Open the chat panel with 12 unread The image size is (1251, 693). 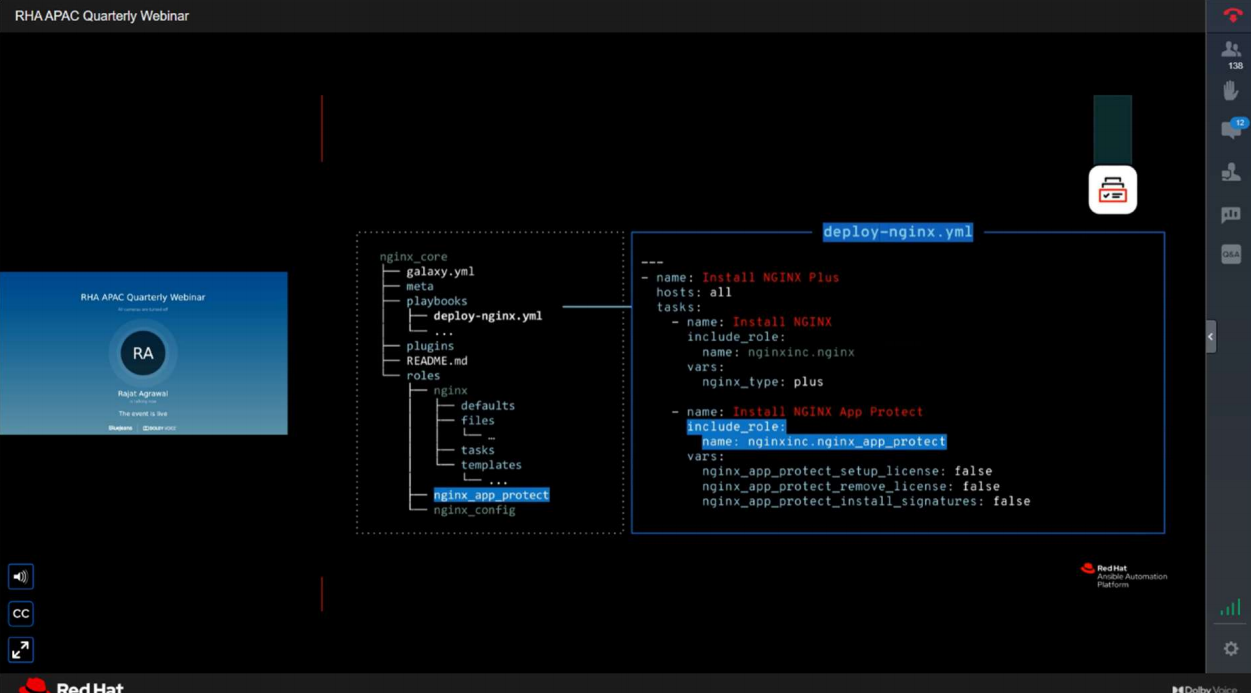point(1233,130)
